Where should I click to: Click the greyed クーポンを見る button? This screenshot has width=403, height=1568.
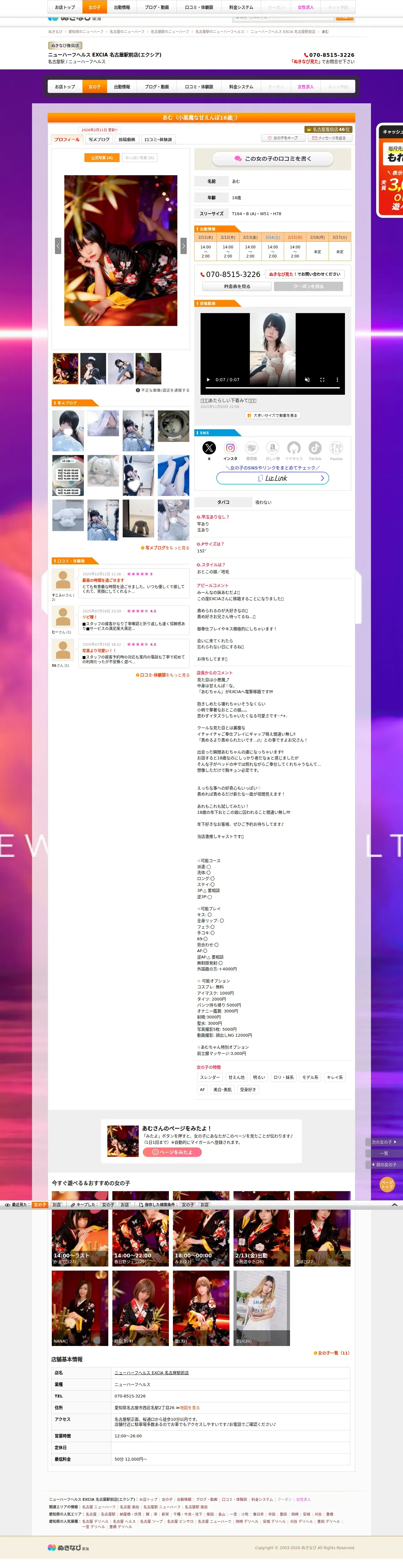(309, 287)
